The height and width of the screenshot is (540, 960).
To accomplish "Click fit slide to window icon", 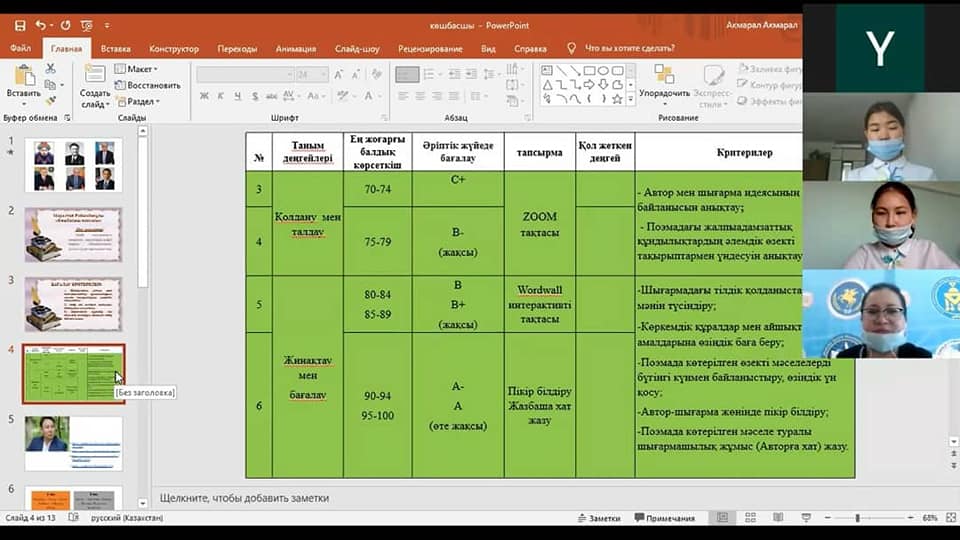I will [x=950, y=518].
